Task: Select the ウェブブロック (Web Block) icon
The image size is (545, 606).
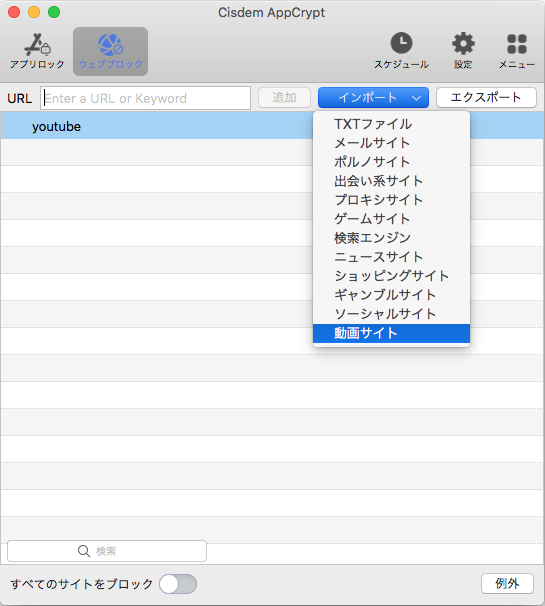Action: 111,51
